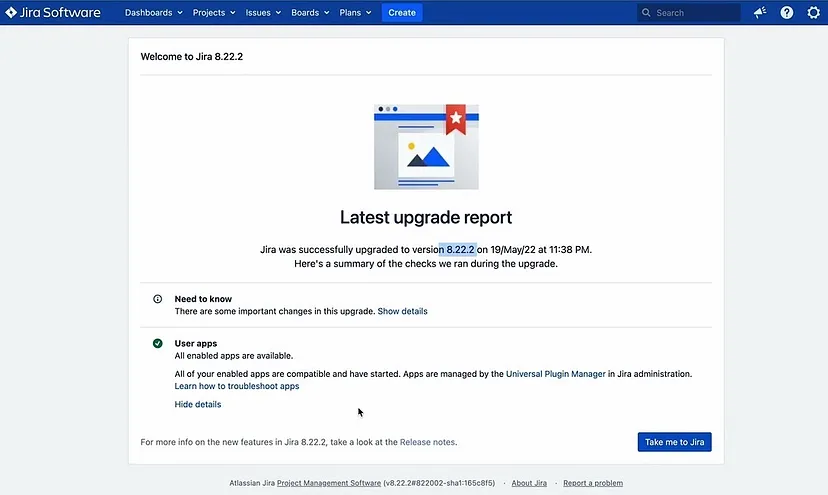This screenshot has width=828, height=495.
Task: Open the About Jira footer link
Action: (529, 483)
